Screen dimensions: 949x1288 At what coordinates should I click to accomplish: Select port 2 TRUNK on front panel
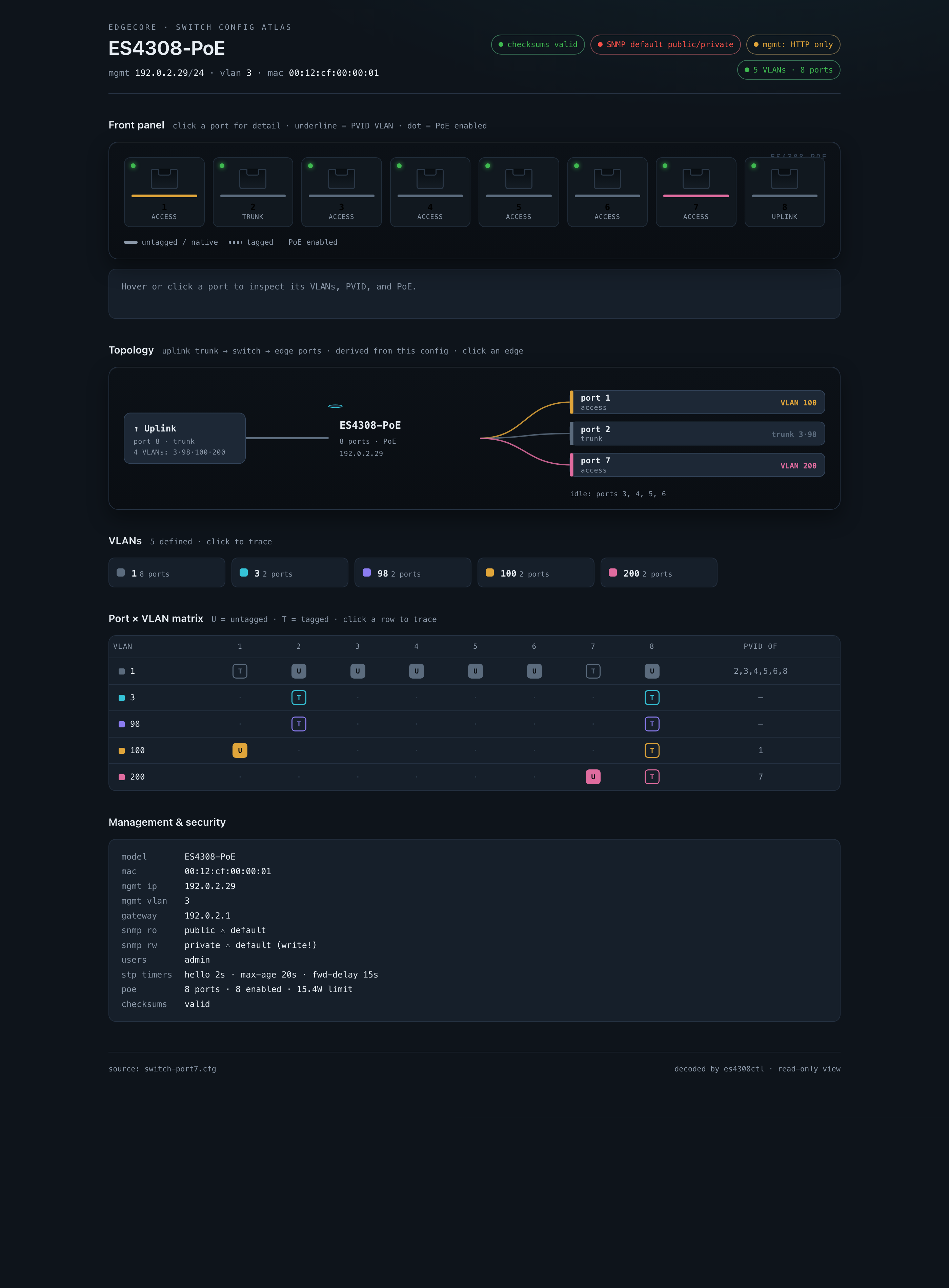[x=253, y=192]
